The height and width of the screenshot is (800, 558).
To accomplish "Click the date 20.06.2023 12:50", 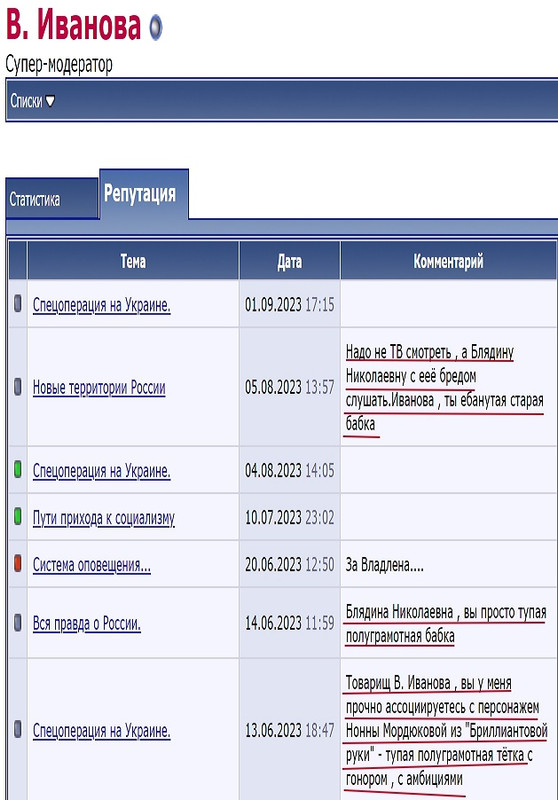I will pyautogui.click(x=290, y=564).
